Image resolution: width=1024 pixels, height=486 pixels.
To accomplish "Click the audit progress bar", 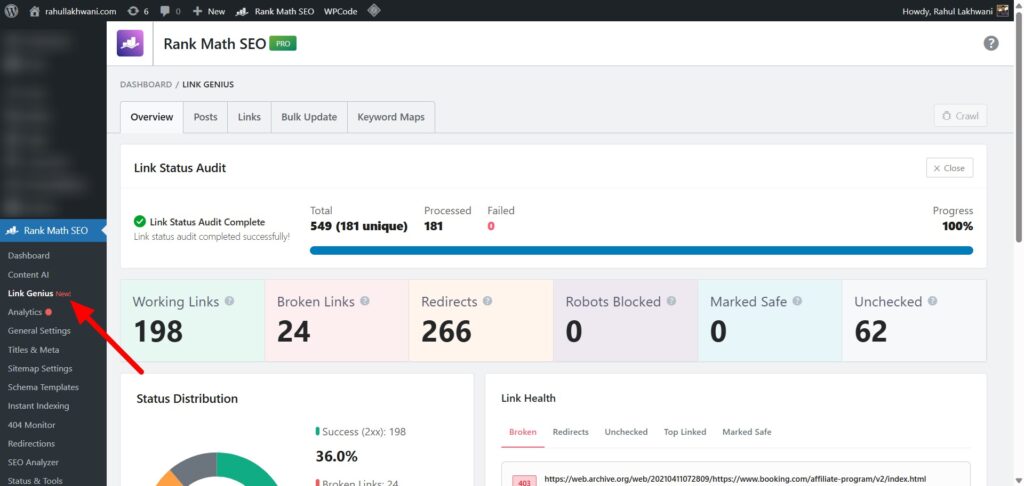I will click(x=641, y=250).
